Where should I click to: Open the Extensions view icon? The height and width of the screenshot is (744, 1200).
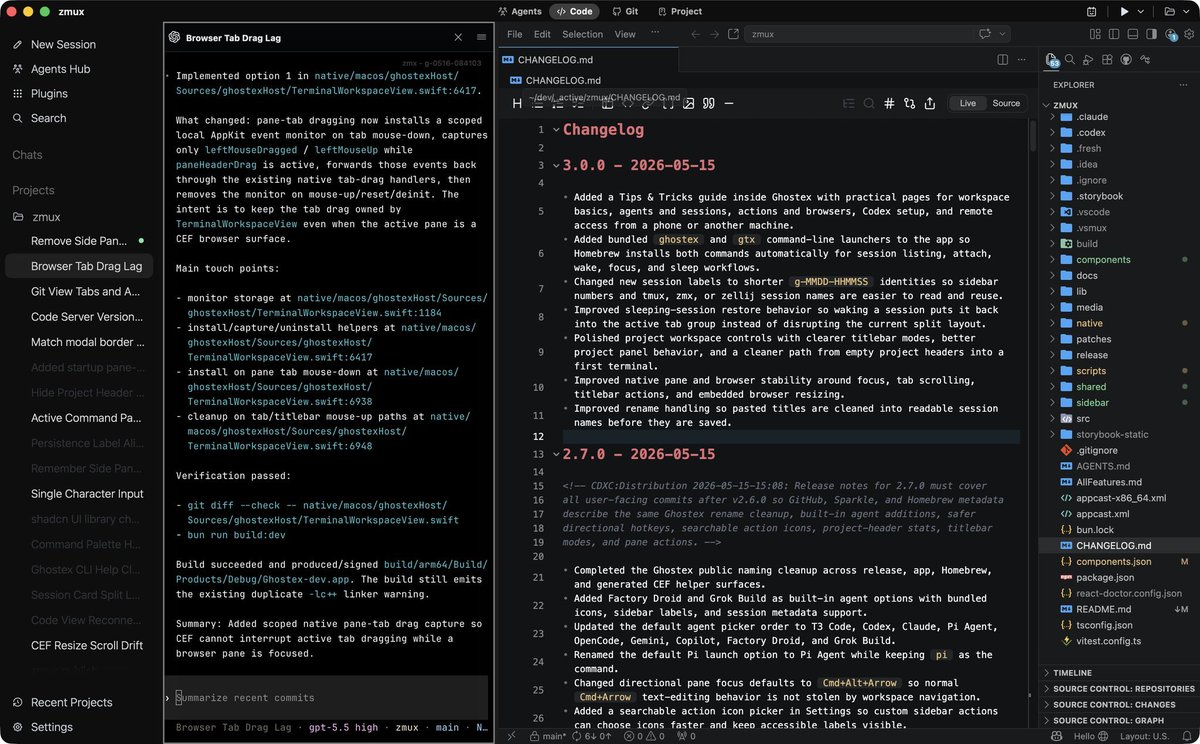[1107, 59]
